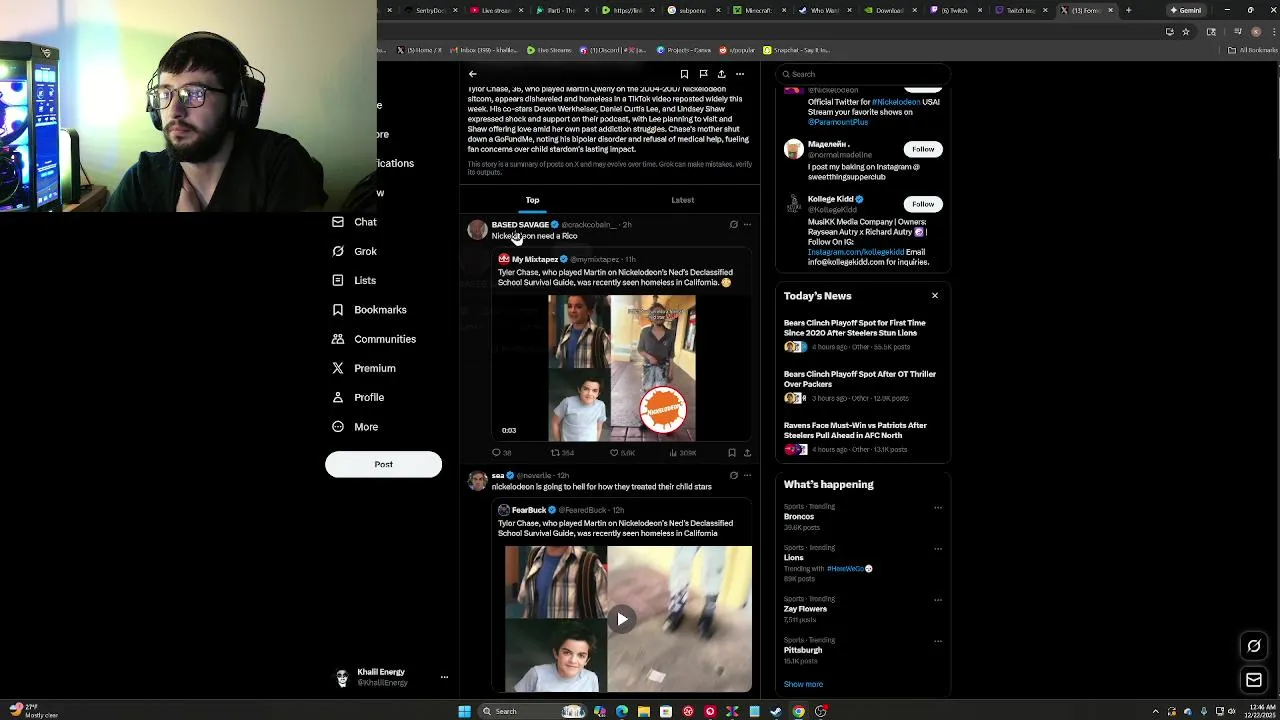The width and height of the screenshot is (1280, 720).
Task: Show hidden system tray icons
Action: [x=1156, y=712]
